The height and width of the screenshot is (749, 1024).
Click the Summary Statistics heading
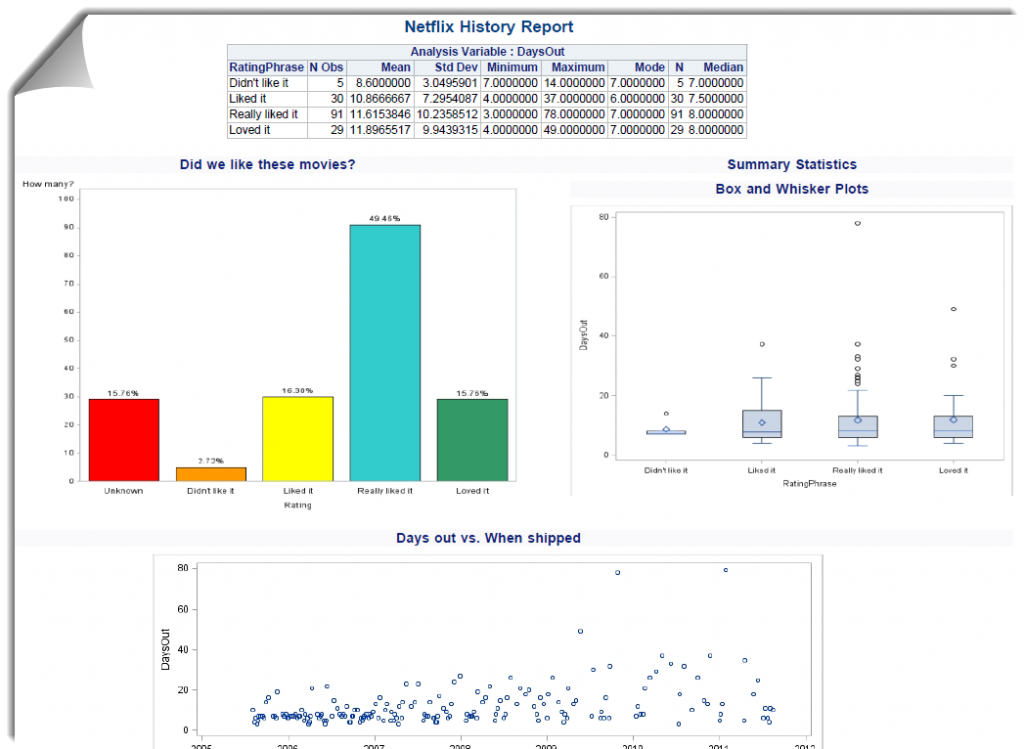click(791, 165)
